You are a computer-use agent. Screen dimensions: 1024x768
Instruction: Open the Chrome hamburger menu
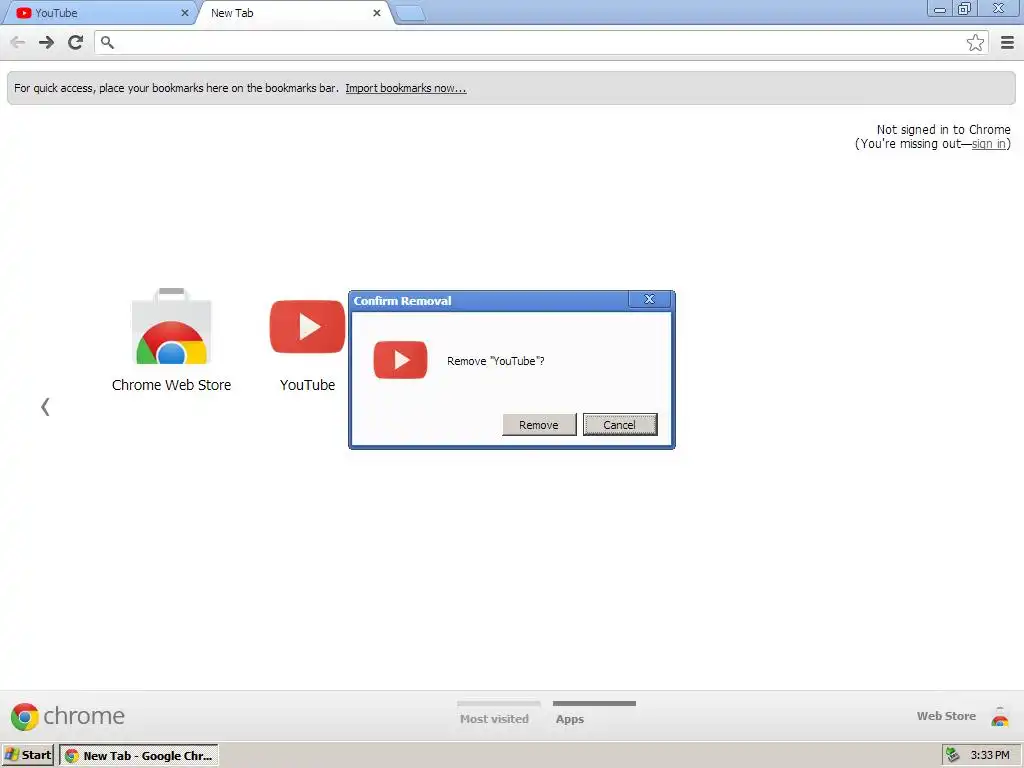coord(1007,42)
